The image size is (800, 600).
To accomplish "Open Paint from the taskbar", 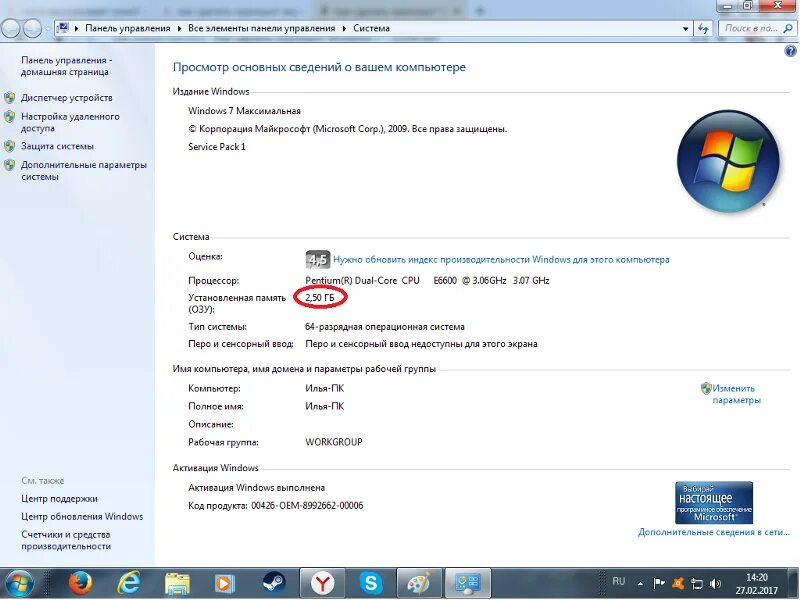I will (x=419, y=583).
